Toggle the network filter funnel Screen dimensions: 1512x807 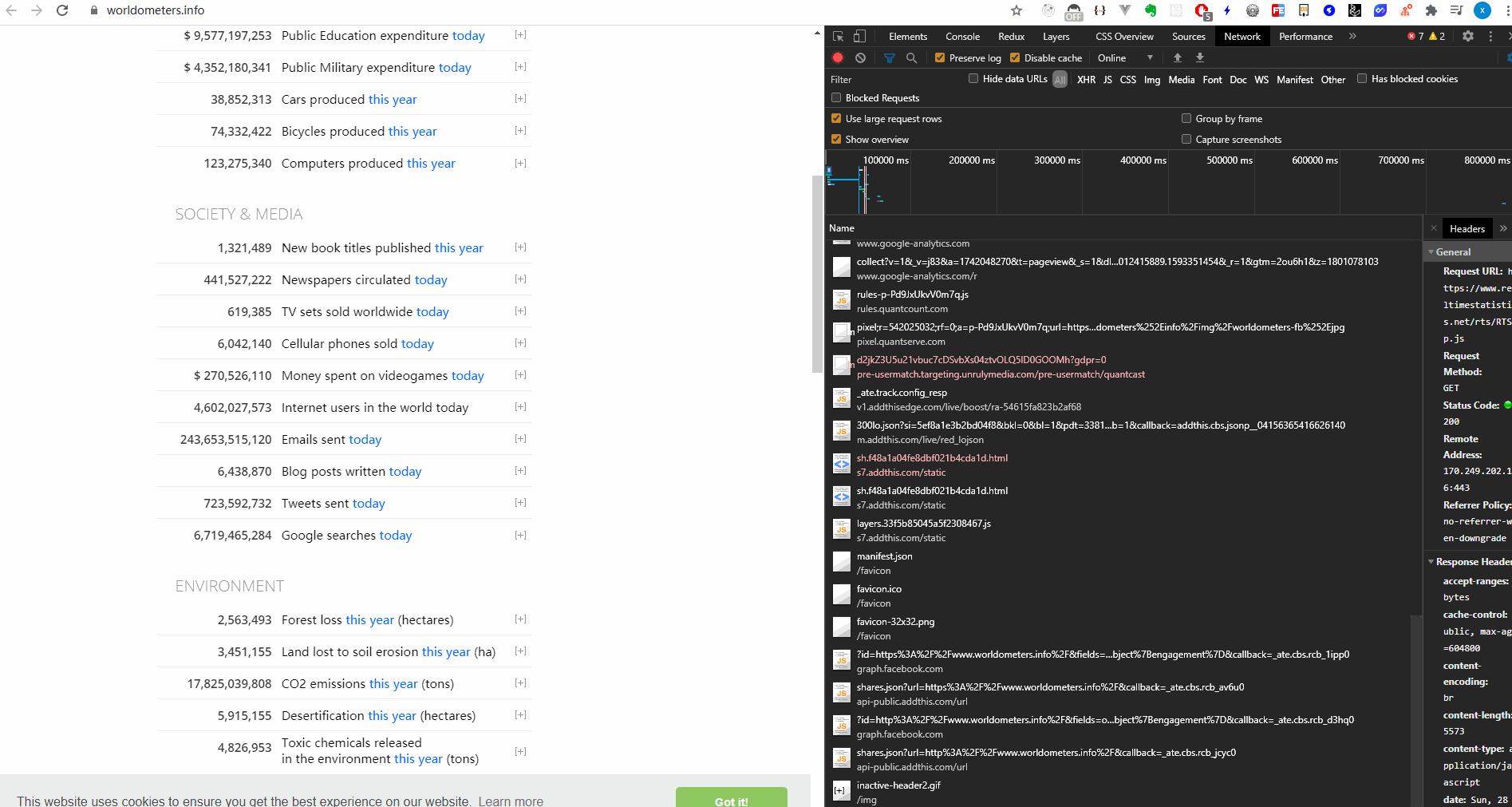click(889, 57)
